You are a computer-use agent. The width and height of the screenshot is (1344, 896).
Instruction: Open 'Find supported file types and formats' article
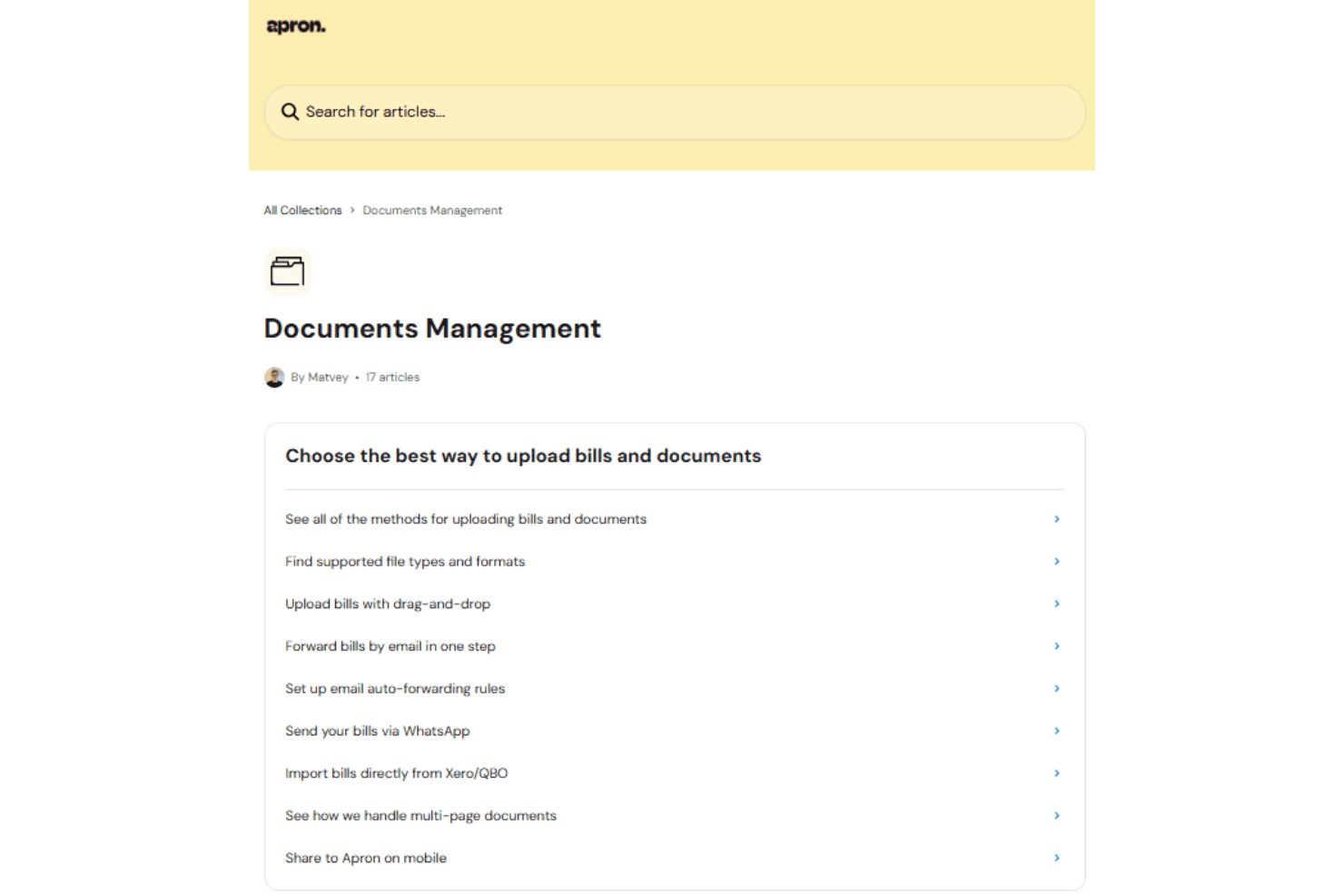point(674,562)
